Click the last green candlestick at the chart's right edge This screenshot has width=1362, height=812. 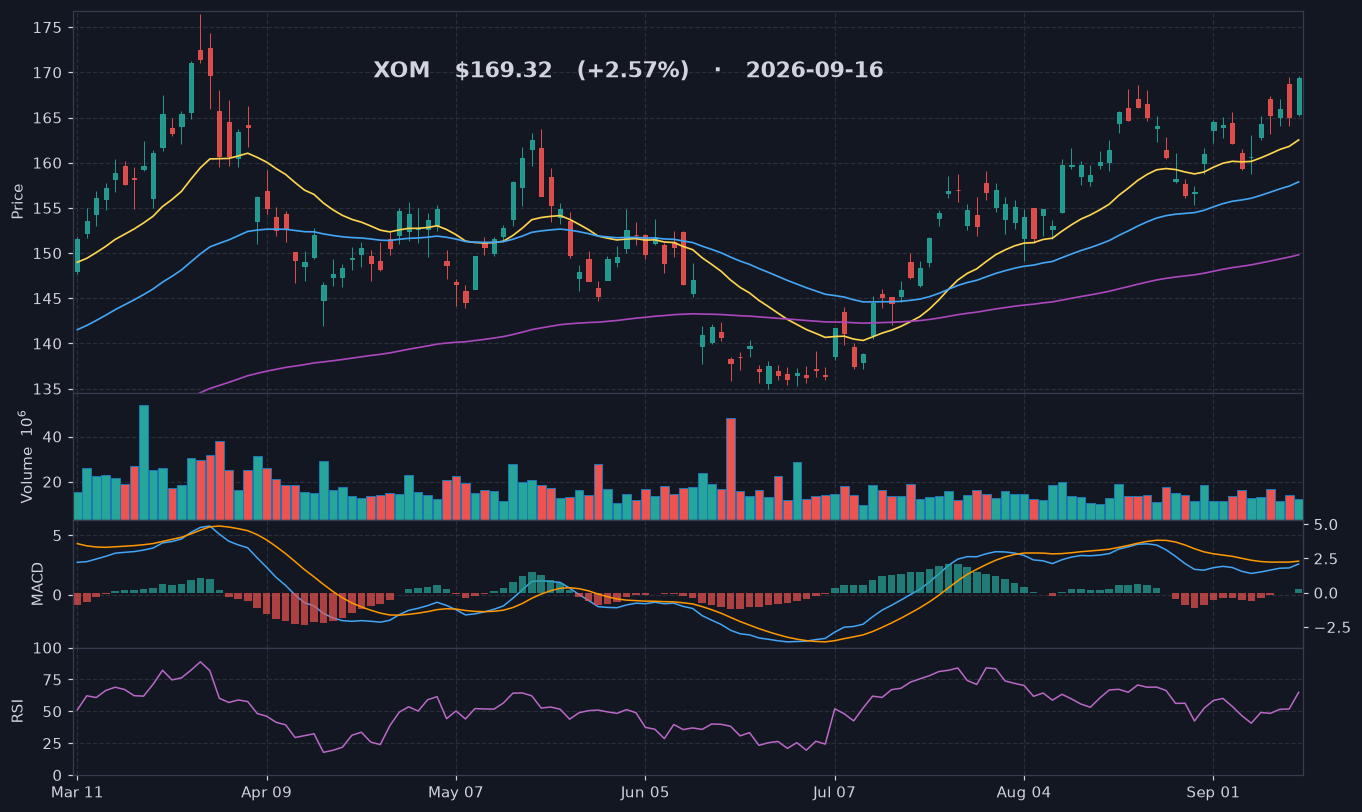pyautogui.click(x=1299, y=96)
